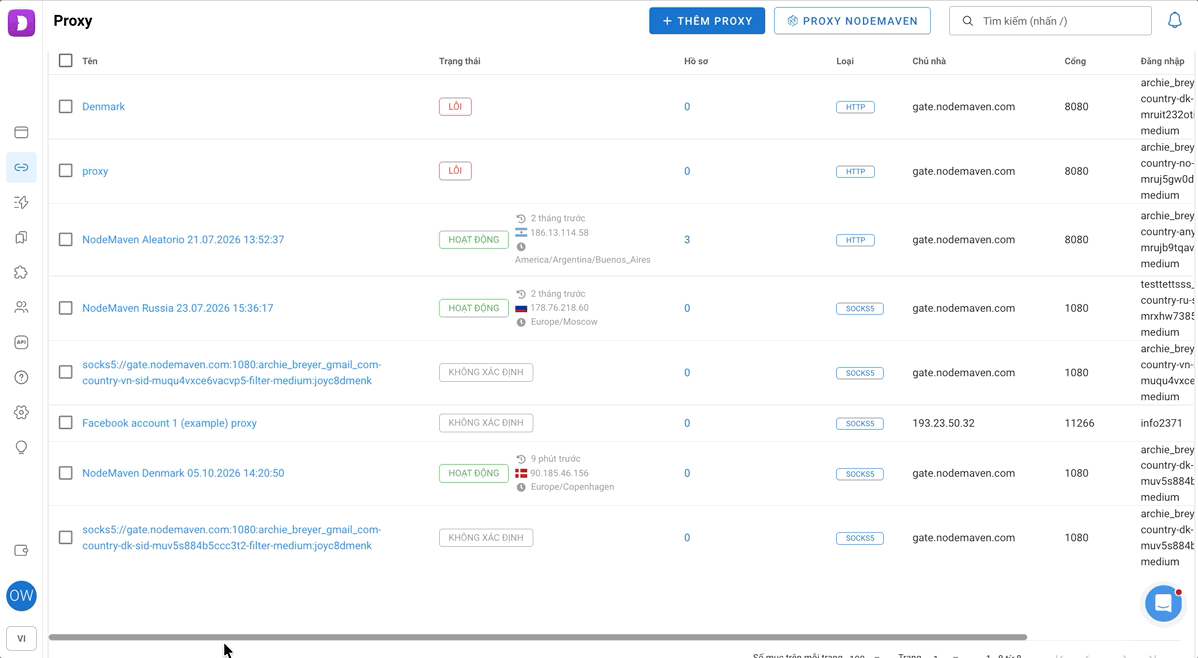Open the help question mark icon

click(x=21, y=378)
